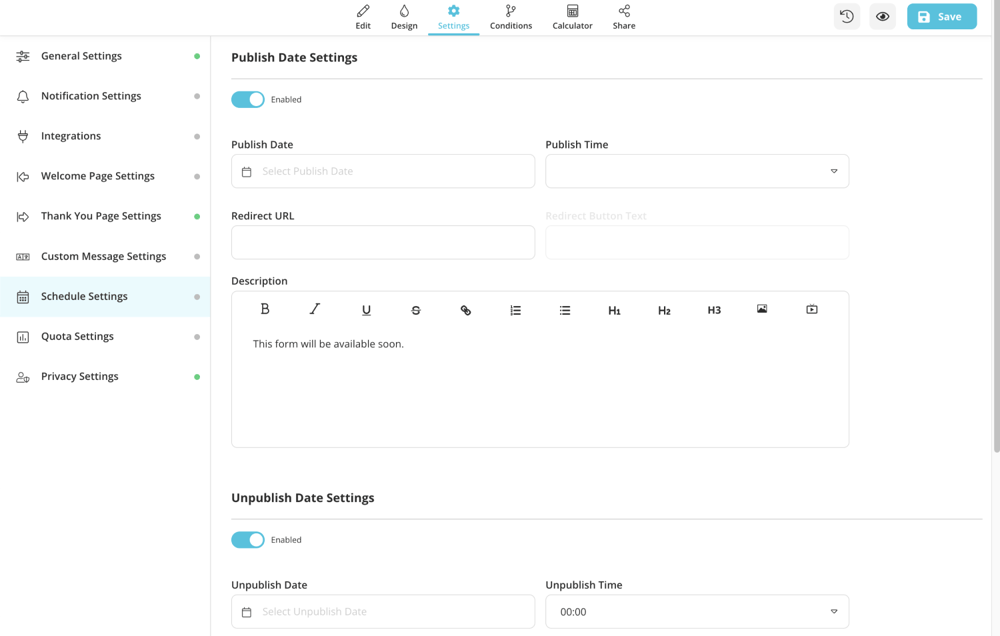
Task: Open the Select Publish Date picker
Action: click(x=383, y=171)
